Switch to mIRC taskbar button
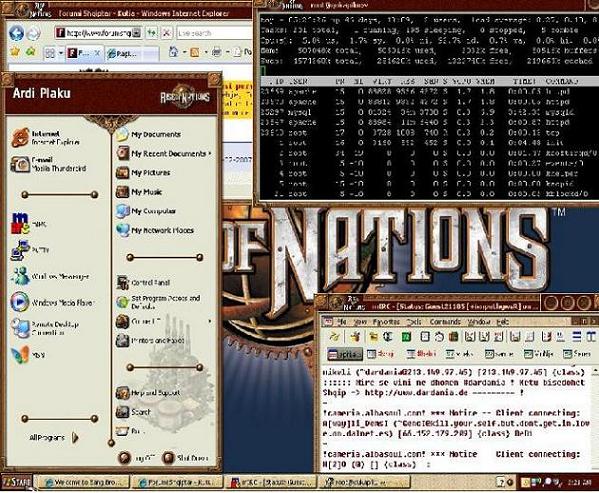The image size is (599, 493). pyautogui.click(x=272, y=482)
